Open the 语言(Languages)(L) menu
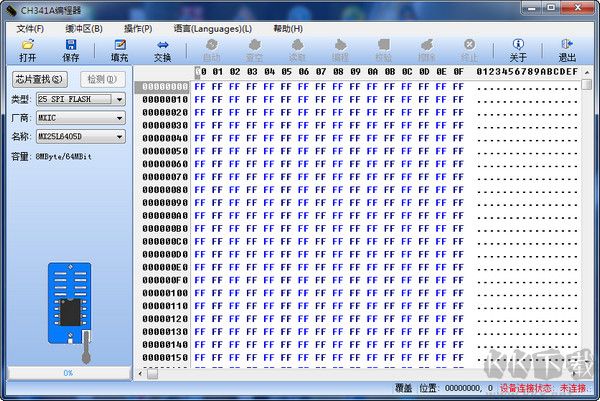The height and width of the screenshot is (401, 600). pyautogui.click(x=213, y=29)
